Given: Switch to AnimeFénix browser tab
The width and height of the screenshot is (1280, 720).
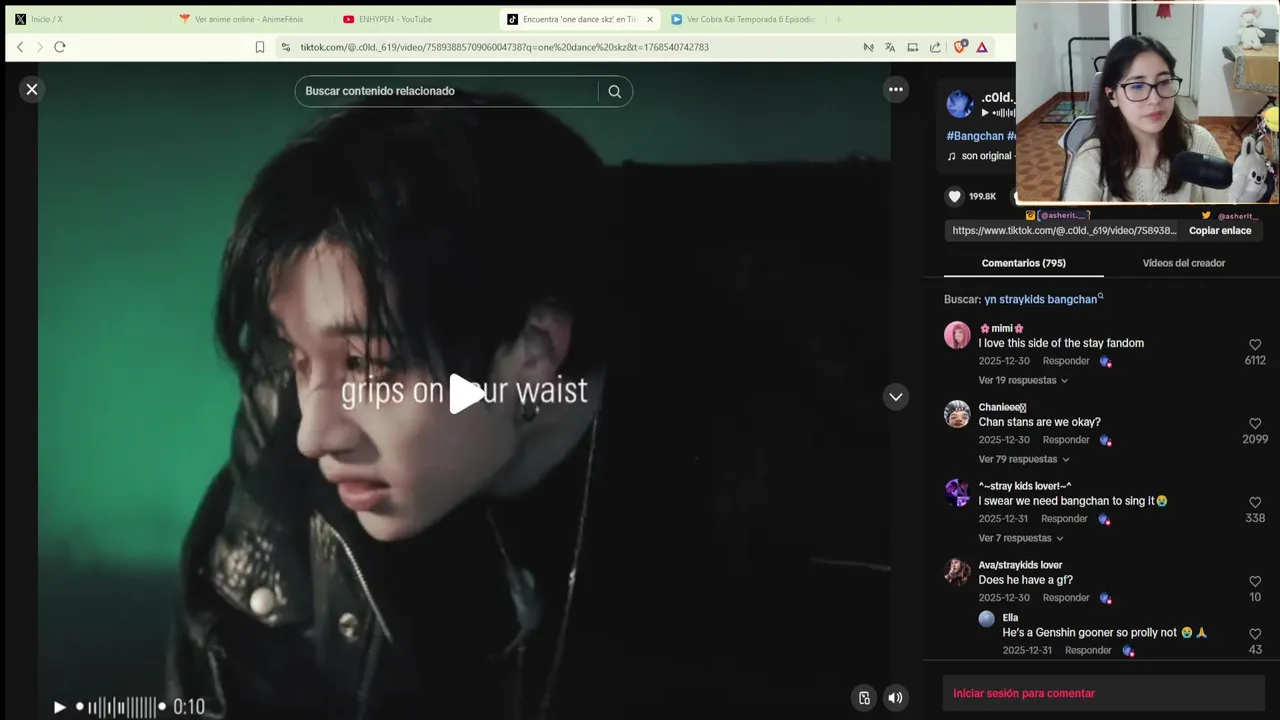Looking at the screenshot, I should click(250, 19).
